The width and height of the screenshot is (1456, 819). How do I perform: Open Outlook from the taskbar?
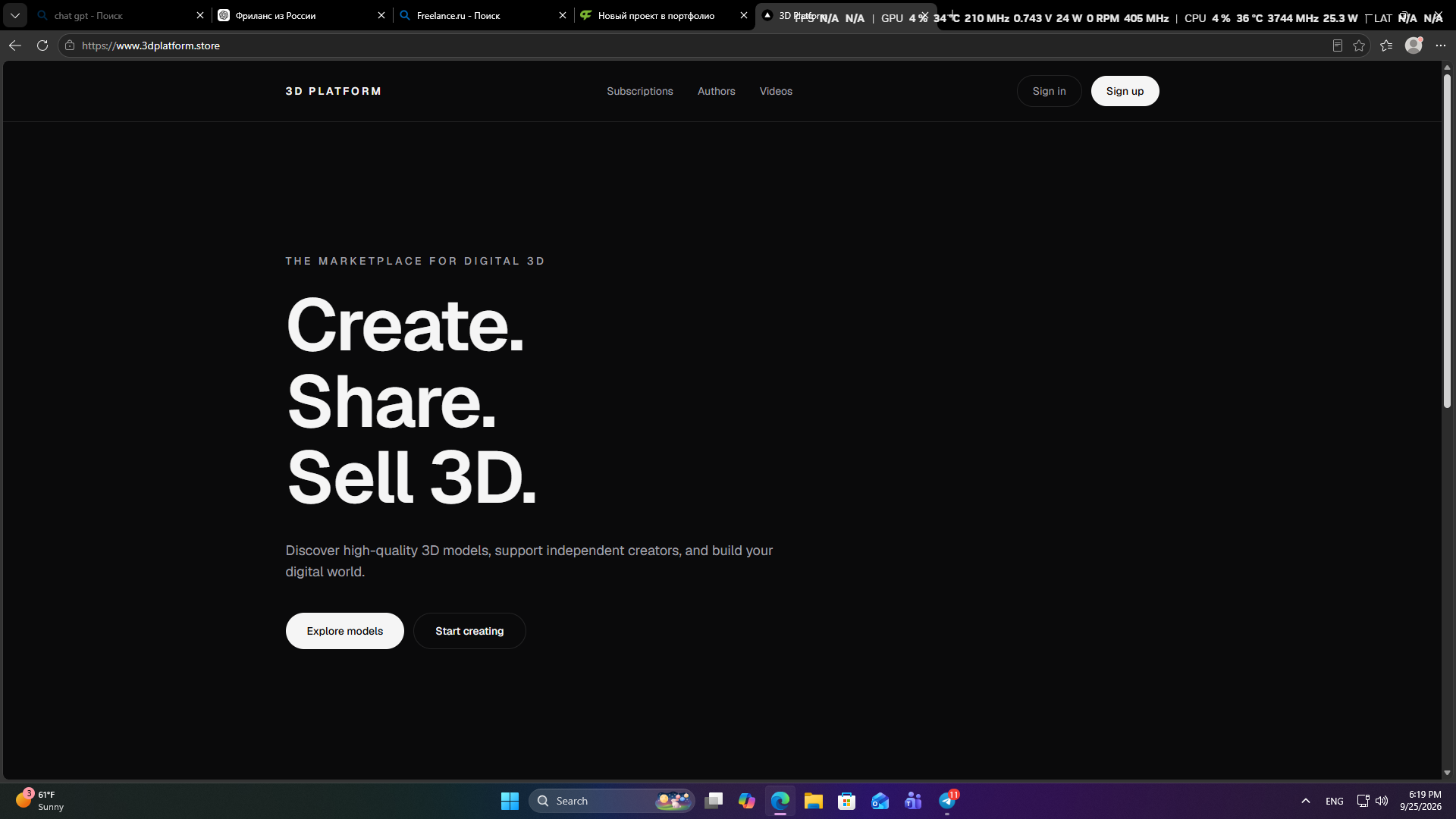point(880,801)
